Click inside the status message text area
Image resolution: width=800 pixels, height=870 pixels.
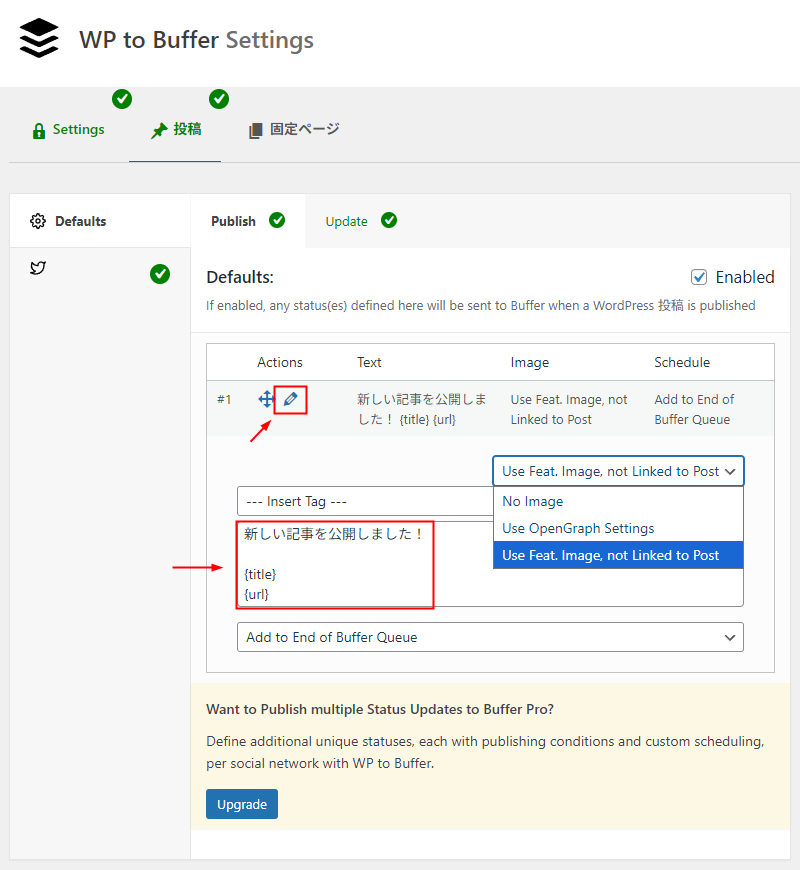(335, 563)
